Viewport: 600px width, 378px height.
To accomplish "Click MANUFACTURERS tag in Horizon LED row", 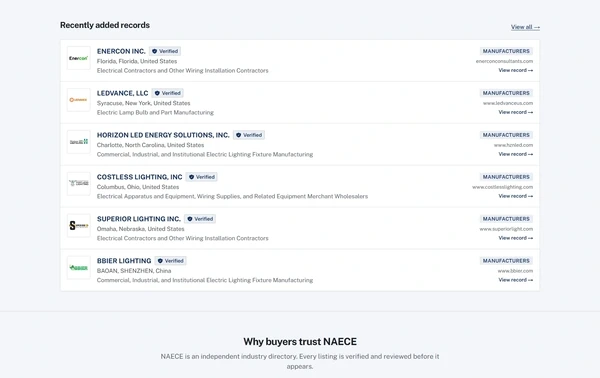I will 506,135.
